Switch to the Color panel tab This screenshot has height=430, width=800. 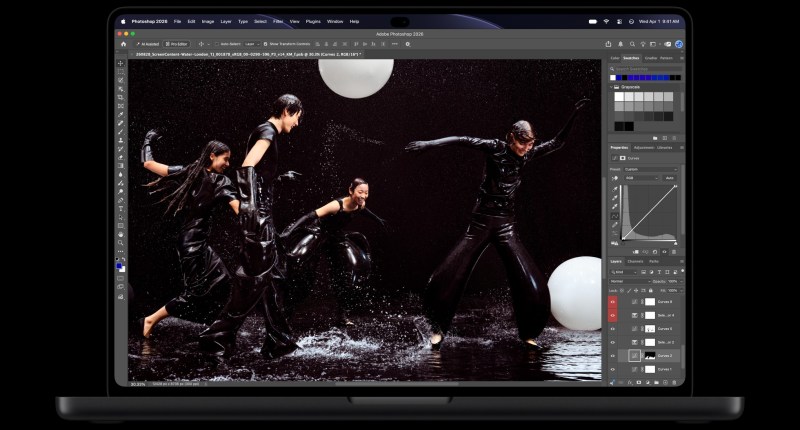pyautogui.click(x=615, y=58)
